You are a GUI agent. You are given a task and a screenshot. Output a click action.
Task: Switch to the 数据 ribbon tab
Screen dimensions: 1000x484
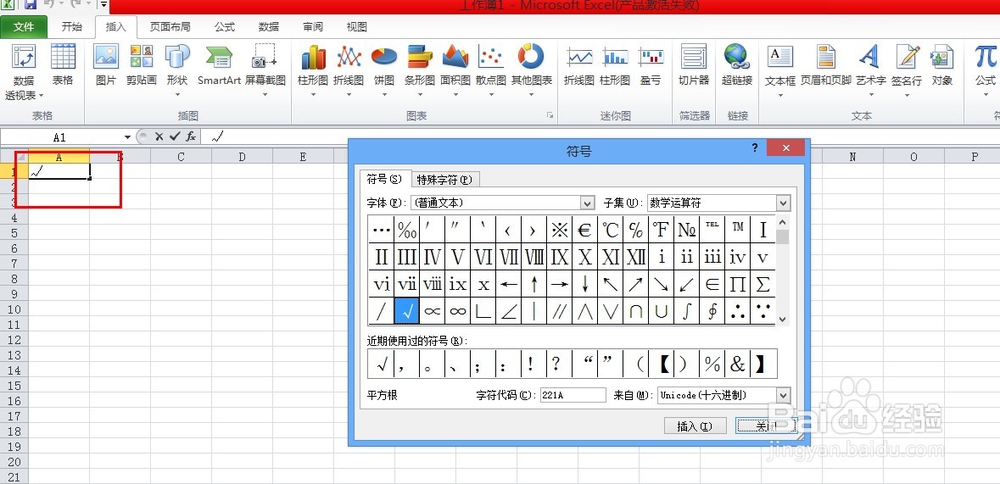pos(268,27)
